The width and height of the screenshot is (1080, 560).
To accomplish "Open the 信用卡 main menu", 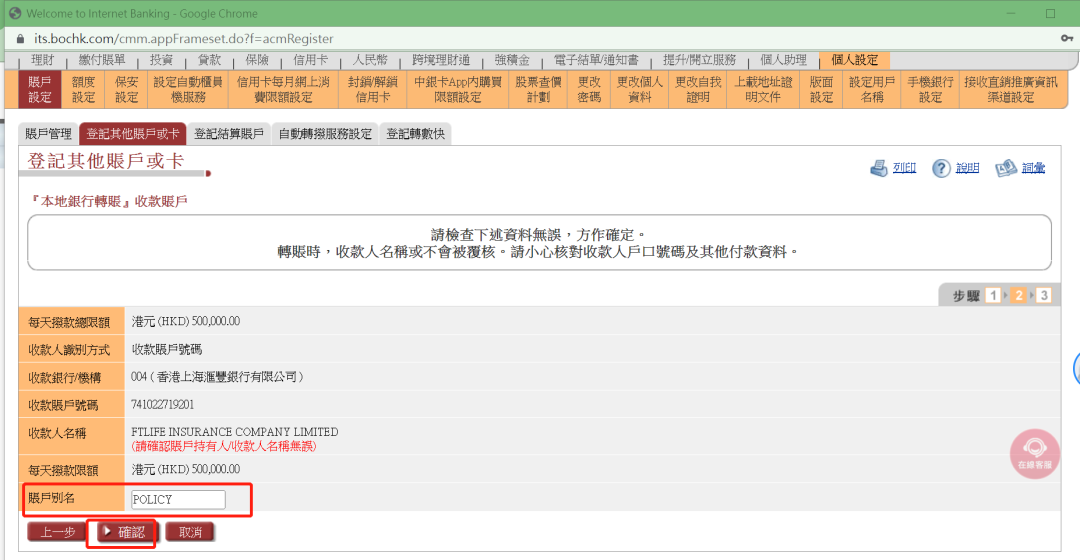I will point(311,60).
